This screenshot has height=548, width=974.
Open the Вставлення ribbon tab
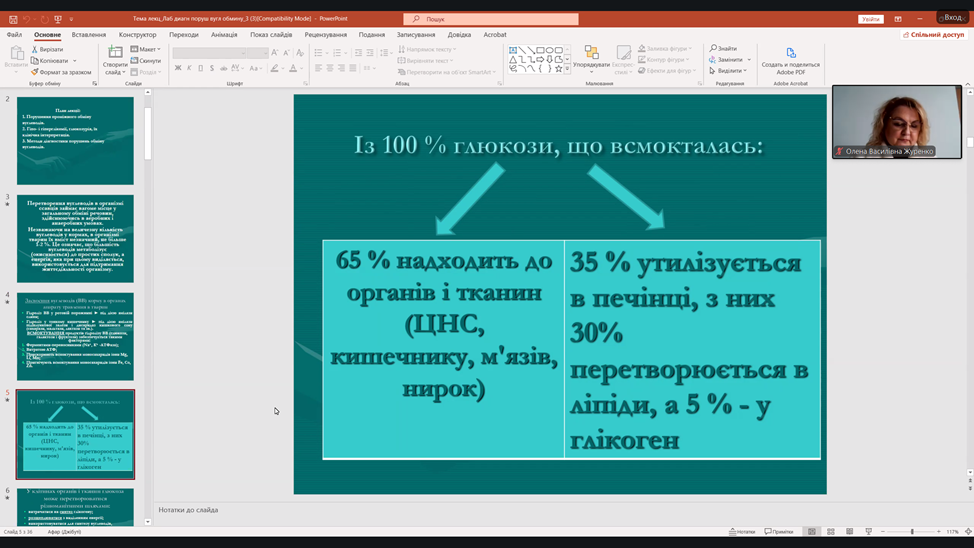[x=89, y=35]
